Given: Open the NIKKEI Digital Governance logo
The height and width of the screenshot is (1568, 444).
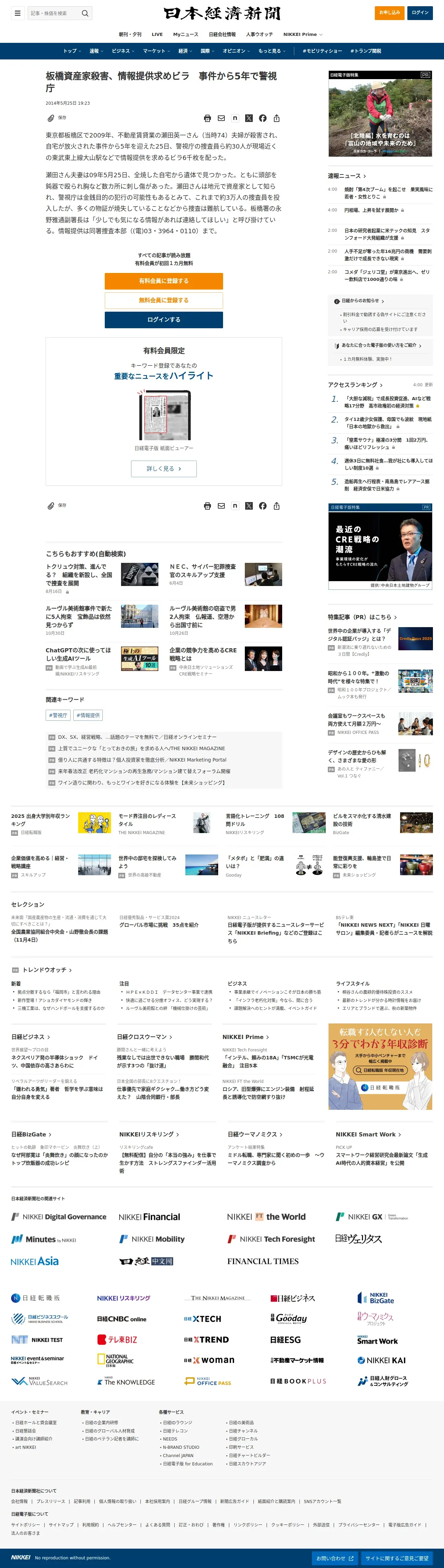Looking at the screenshot, I should 58,1217.
